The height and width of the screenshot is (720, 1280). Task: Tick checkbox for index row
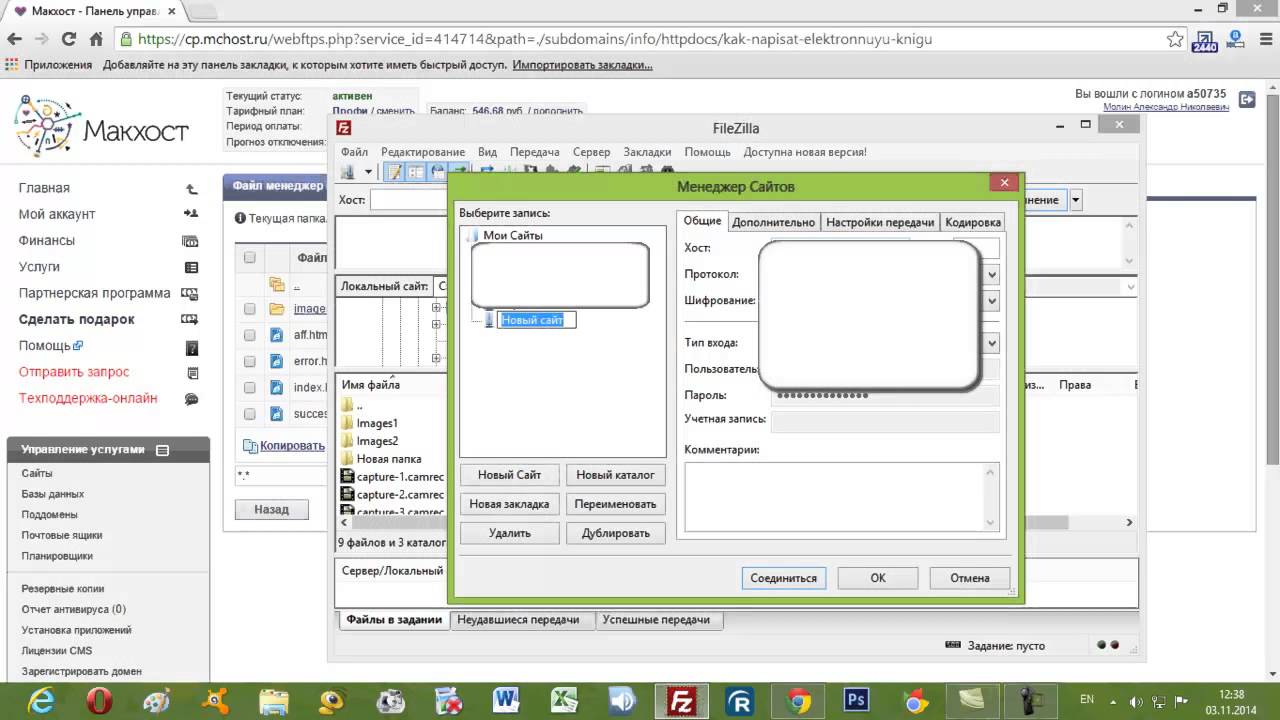pos(250,387)
